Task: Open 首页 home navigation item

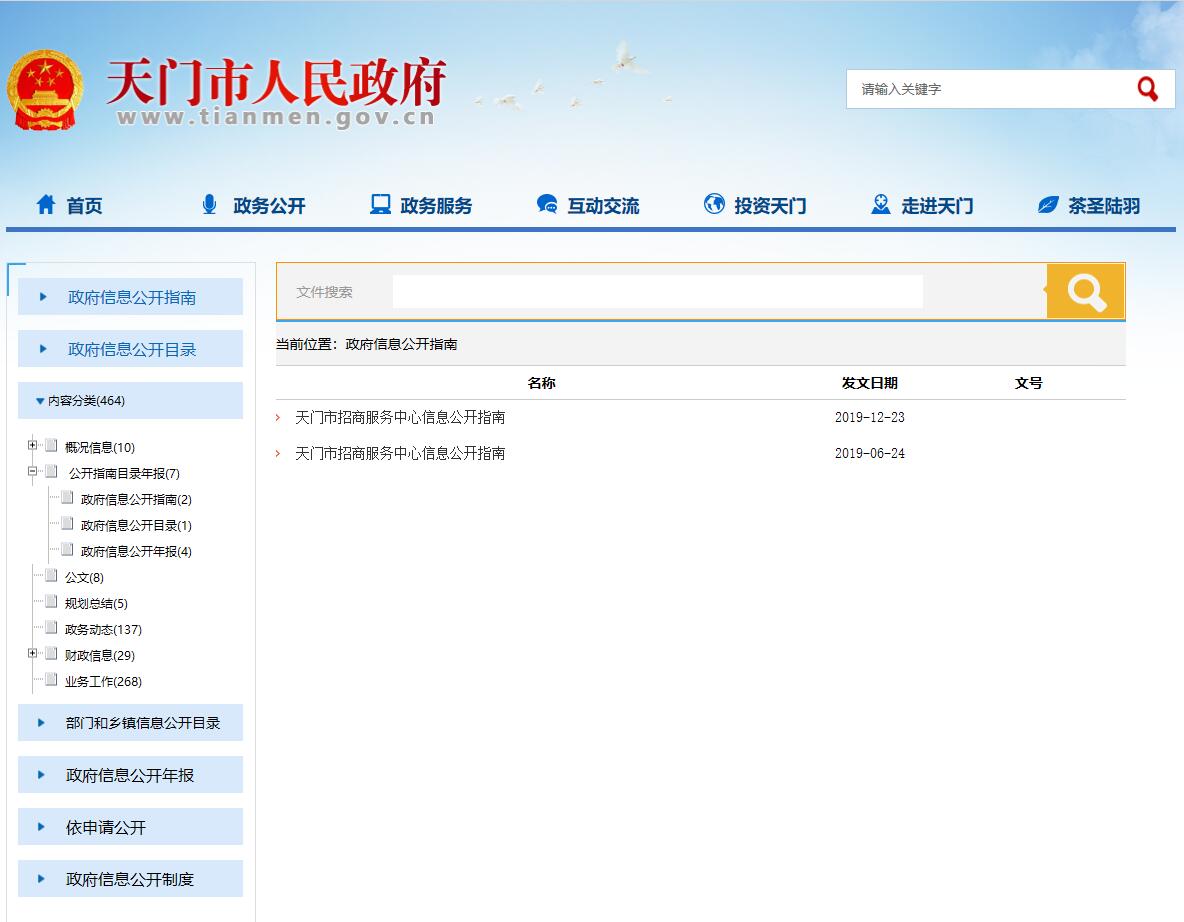Action: coord(70,206)
